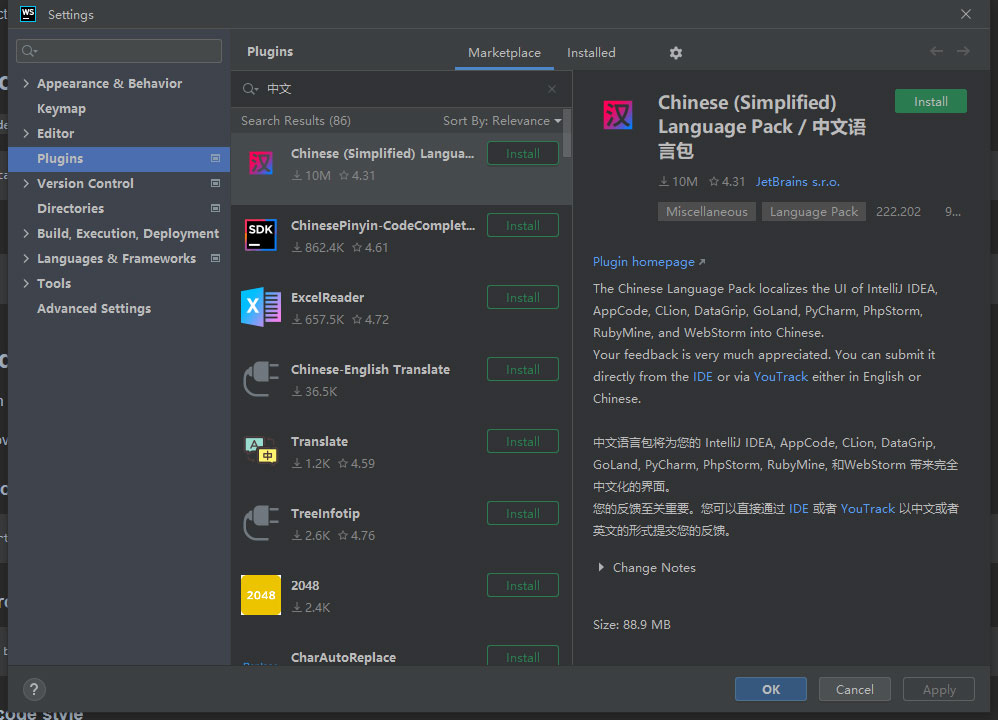Image resolution: width=998 pixels, height=720 pixels.
Task: Open the Sort By Relevance dropdown
Action: pos(502,121)
